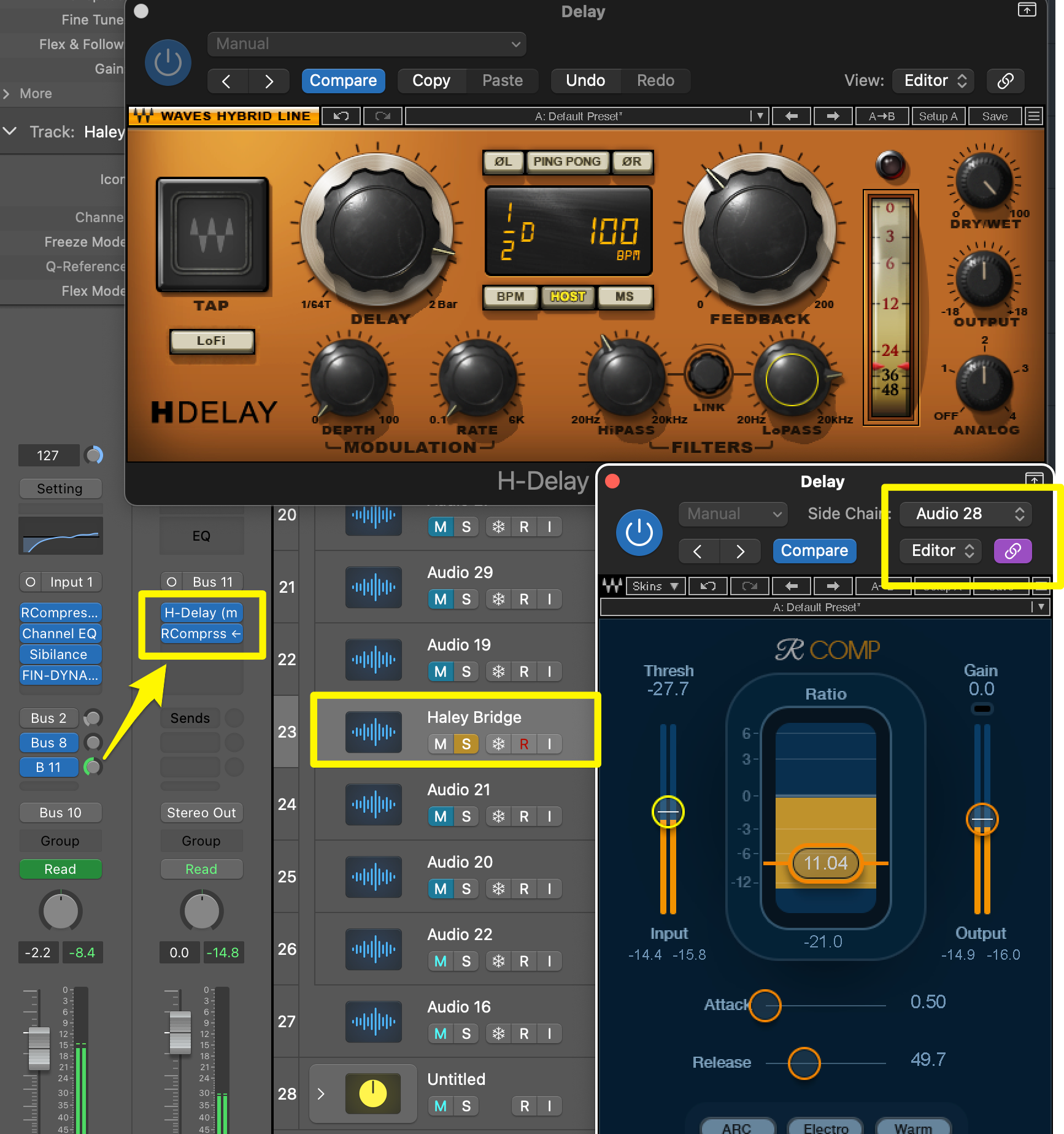
Task: Select MS sync mode
Action: tap(624, 297)
